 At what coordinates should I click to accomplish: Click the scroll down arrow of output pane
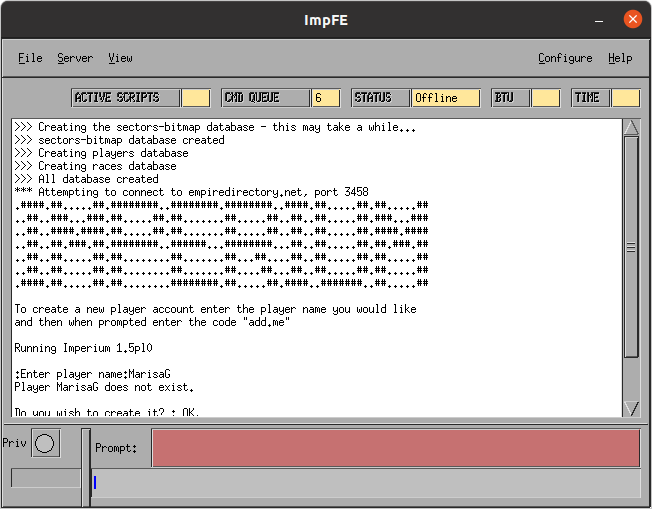(631, 408)
